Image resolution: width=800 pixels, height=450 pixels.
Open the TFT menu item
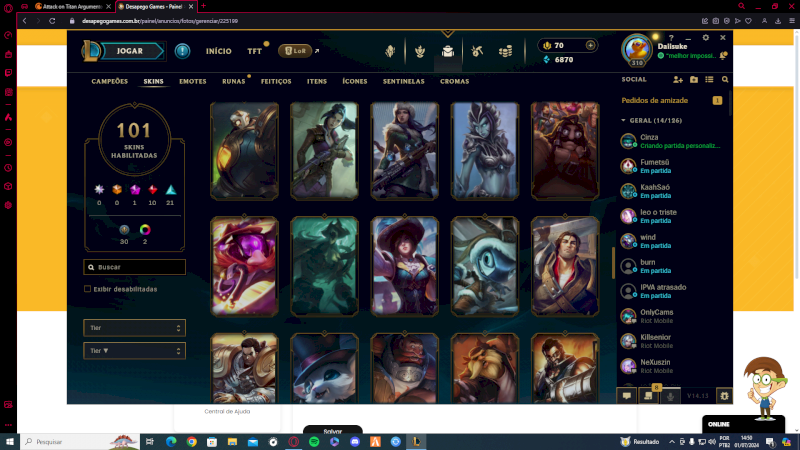coord(255,51)
